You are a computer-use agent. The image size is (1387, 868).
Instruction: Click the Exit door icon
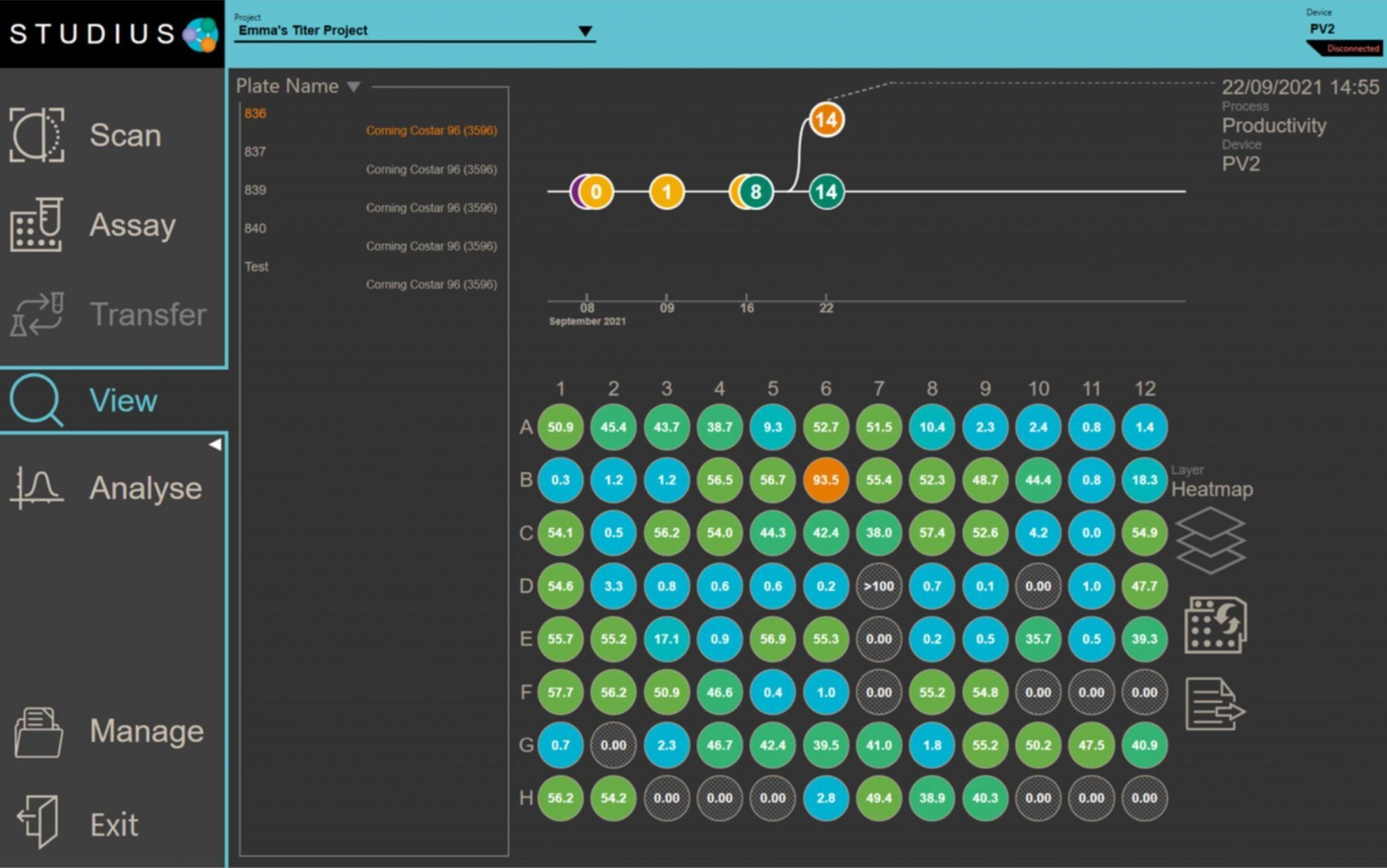(x=38, y=823)
